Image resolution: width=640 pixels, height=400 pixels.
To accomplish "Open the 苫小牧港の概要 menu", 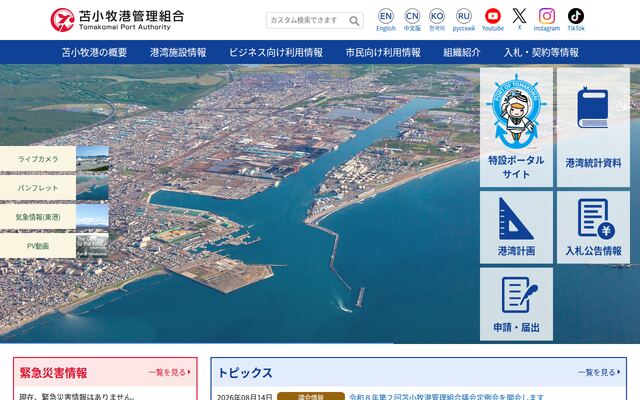I will pos(94,52).
